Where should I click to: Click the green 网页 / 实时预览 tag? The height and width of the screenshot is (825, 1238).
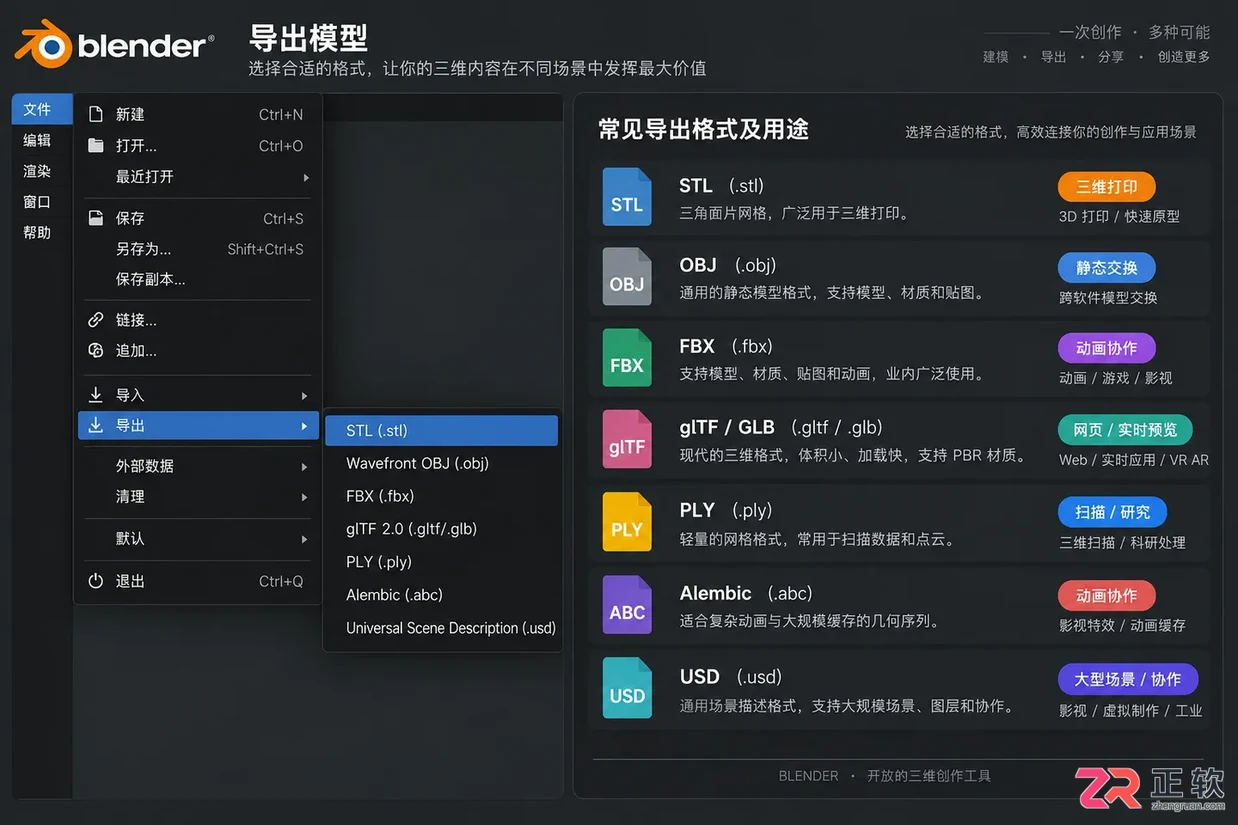[1125, 429]
